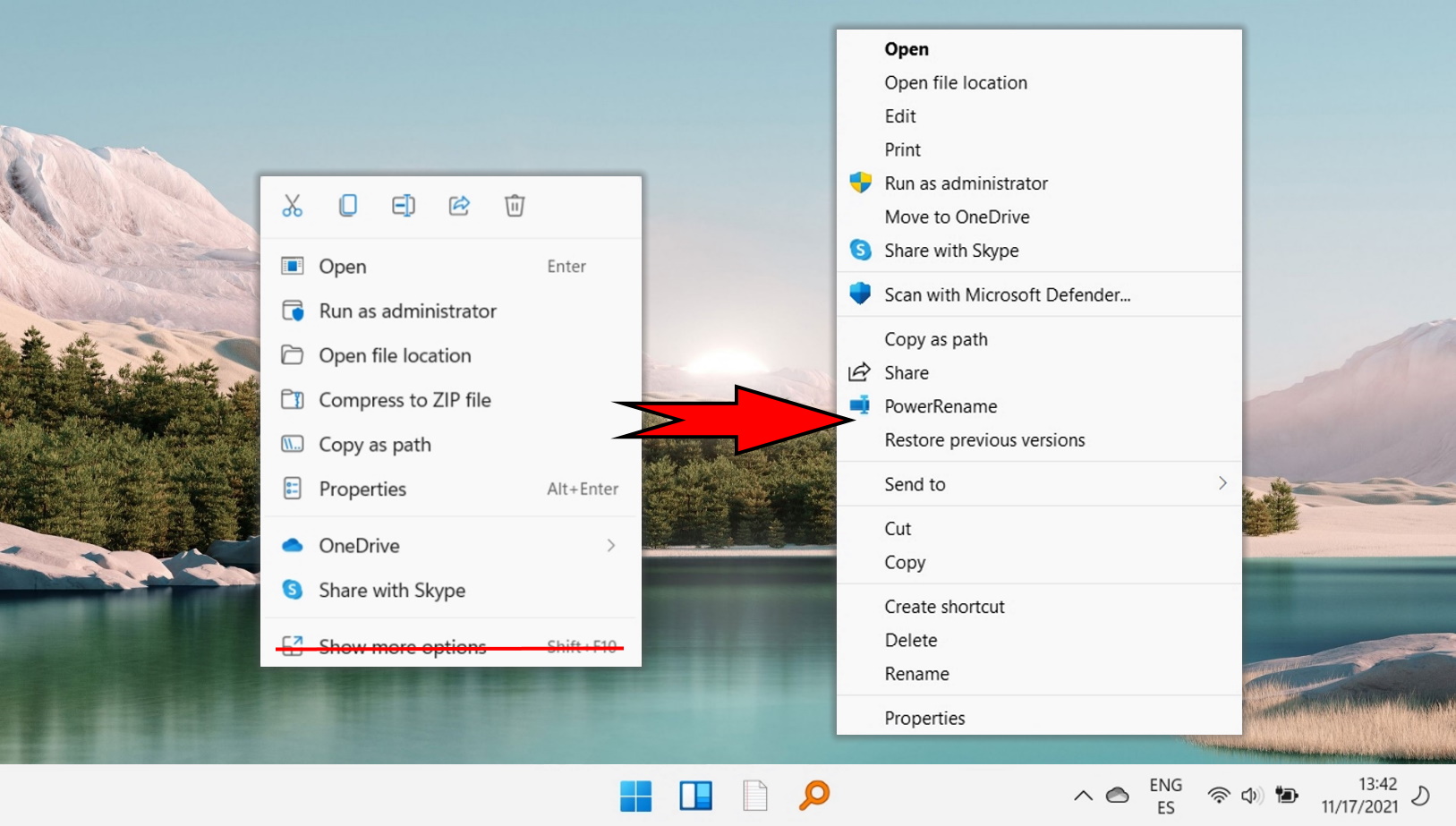Click the Skype icon in new context menu
Image resolution: width=1456 pixels, height=826 pixels.
click(292, 589)
